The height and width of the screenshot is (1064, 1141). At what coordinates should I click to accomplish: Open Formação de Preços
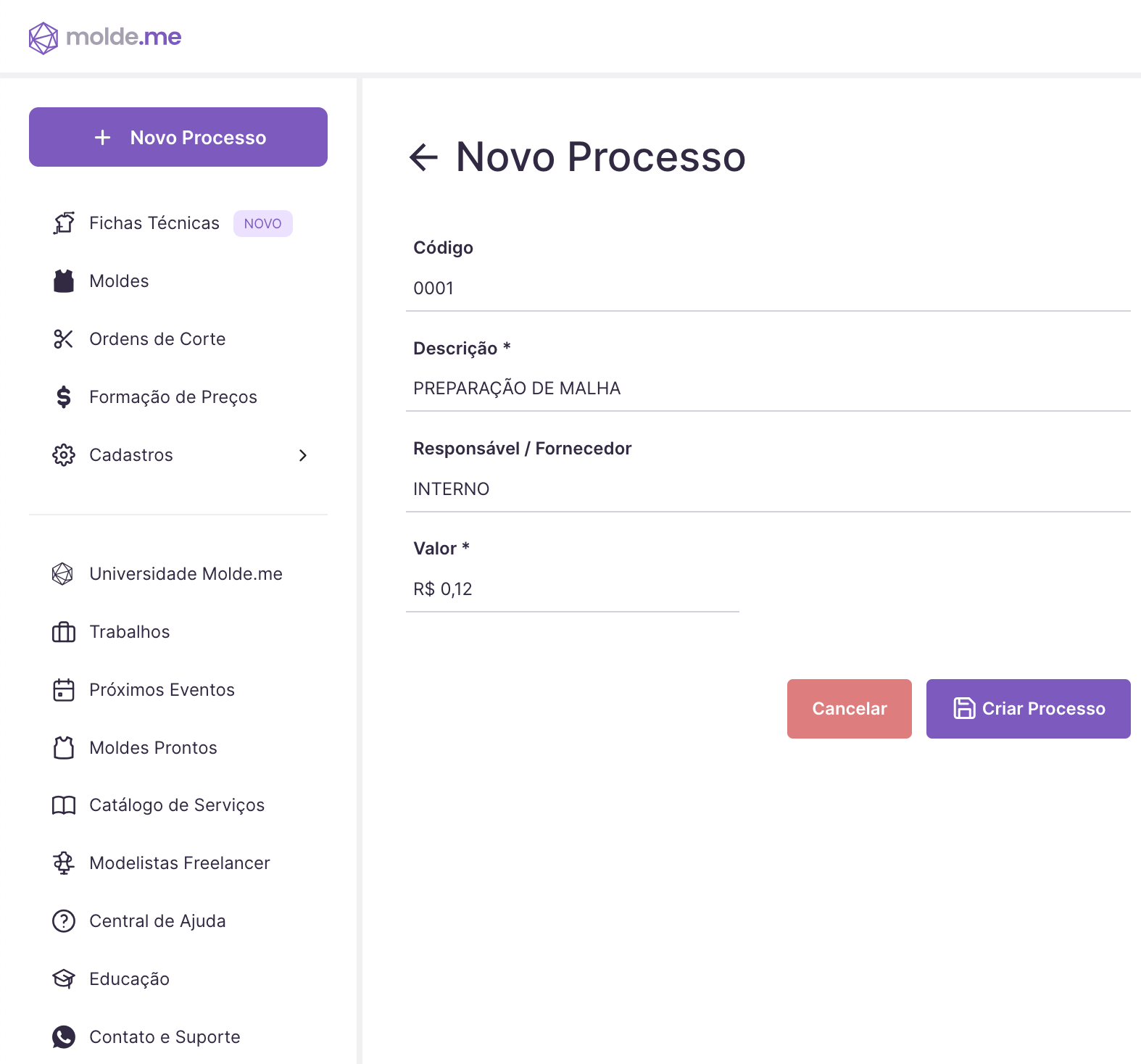point(173,397)
